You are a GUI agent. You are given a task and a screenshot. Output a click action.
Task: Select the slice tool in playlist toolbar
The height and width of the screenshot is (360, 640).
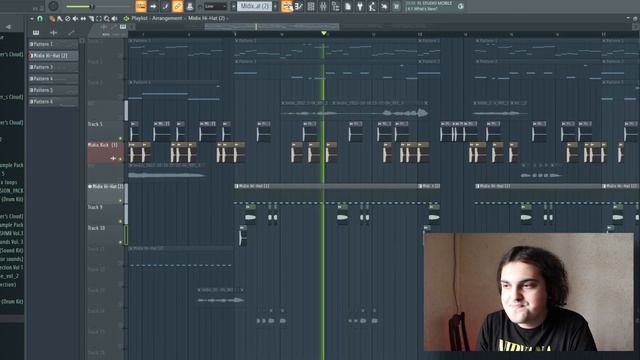coord(91,18)
